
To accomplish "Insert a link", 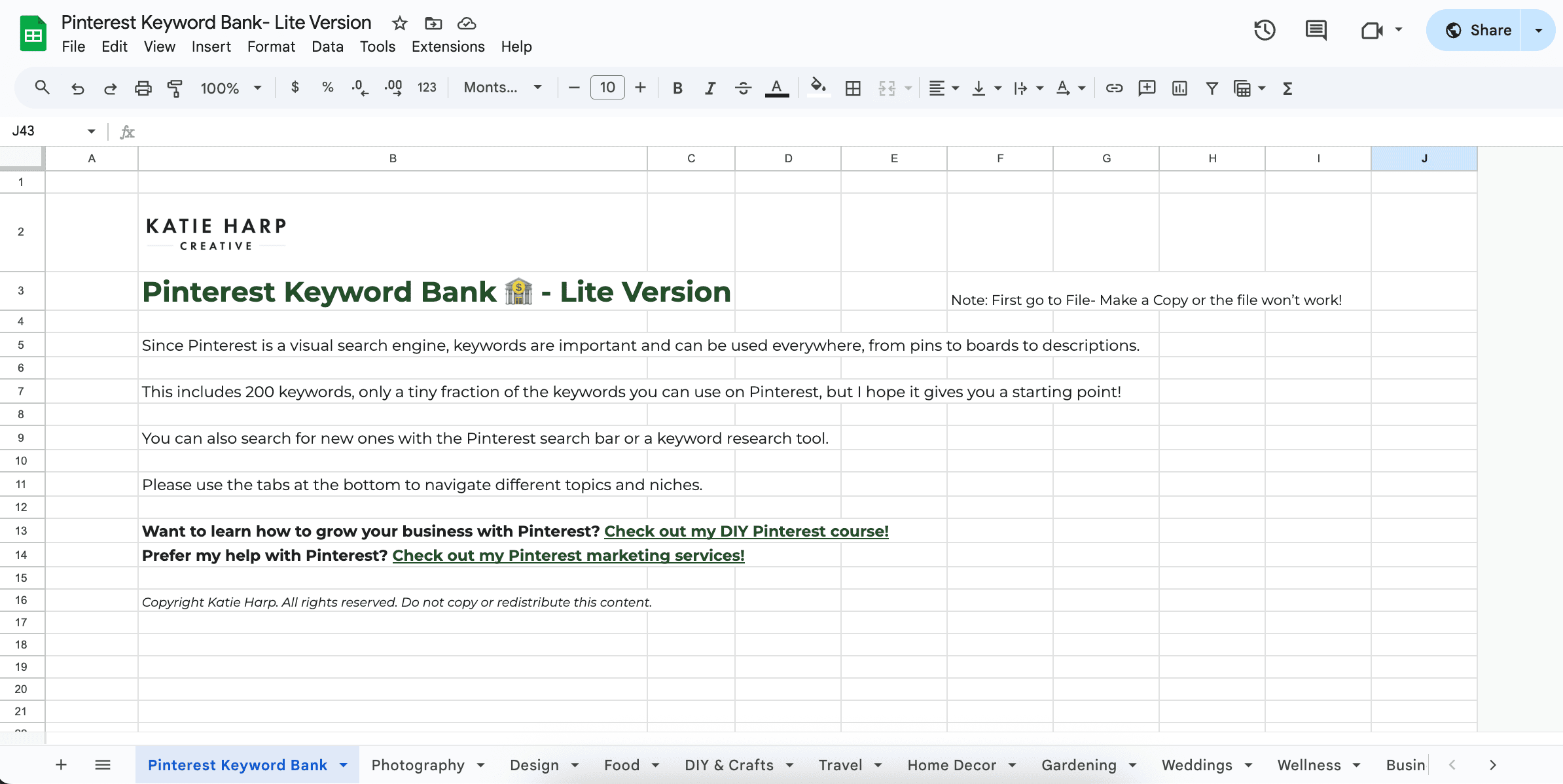I will (x=1114, y=88).
